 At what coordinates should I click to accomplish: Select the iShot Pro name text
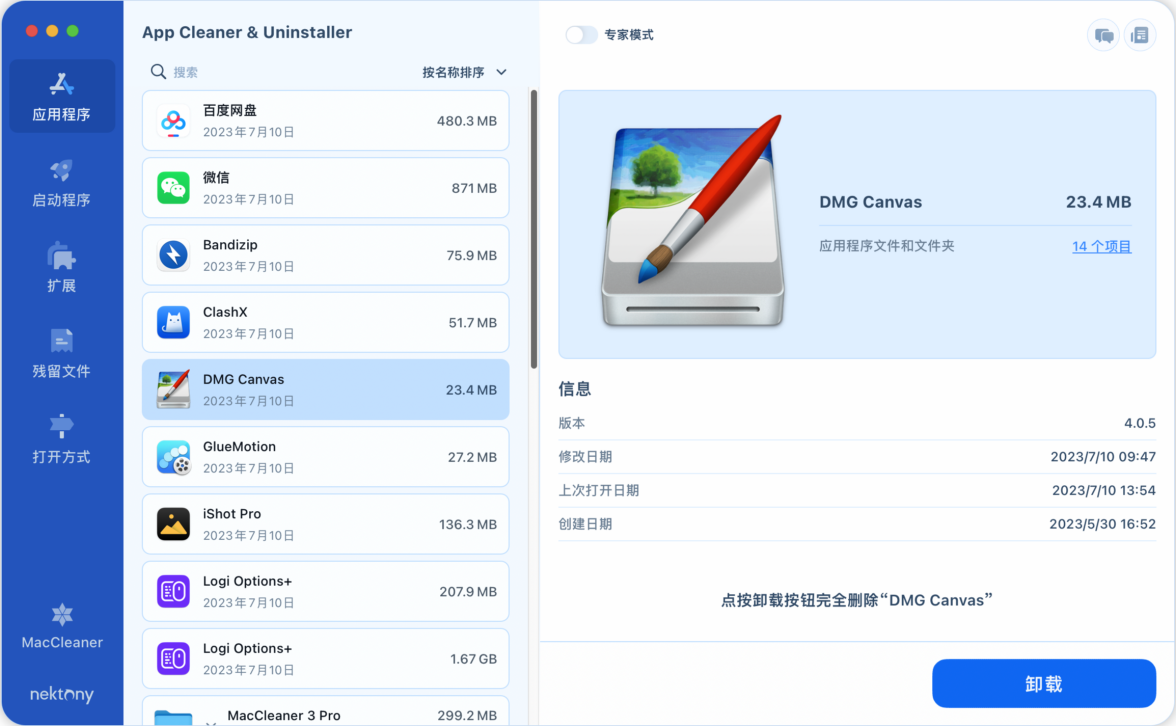pyautogui.click(x=232, y=514)
